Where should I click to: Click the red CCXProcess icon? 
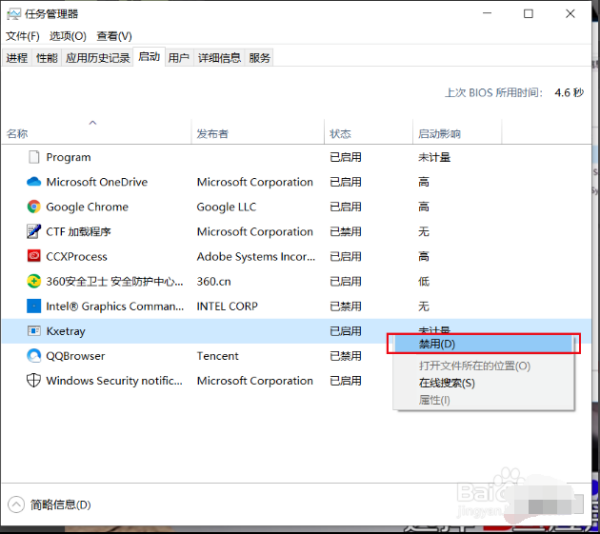click(34, 256)
